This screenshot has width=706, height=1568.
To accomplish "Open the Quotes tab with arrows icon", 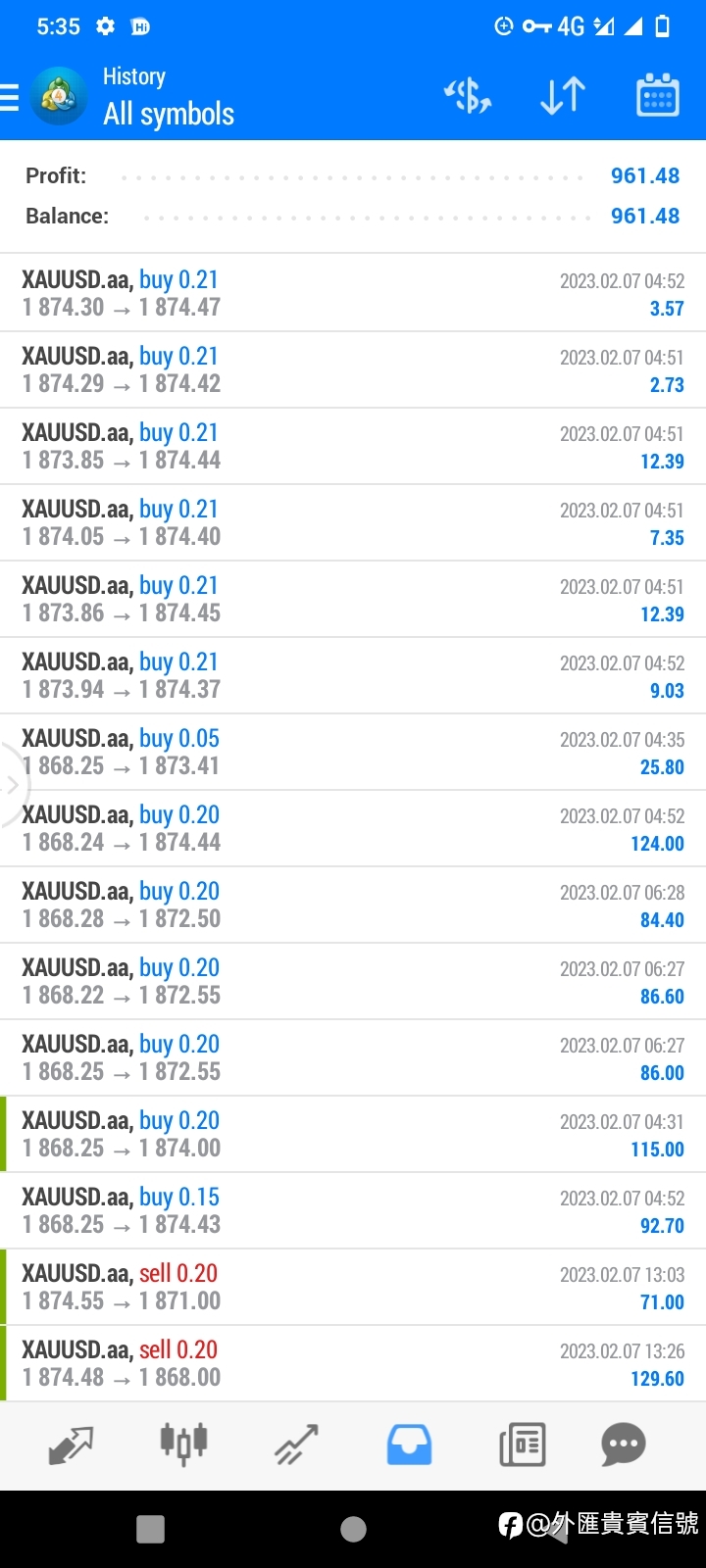I will point(71,1445).
